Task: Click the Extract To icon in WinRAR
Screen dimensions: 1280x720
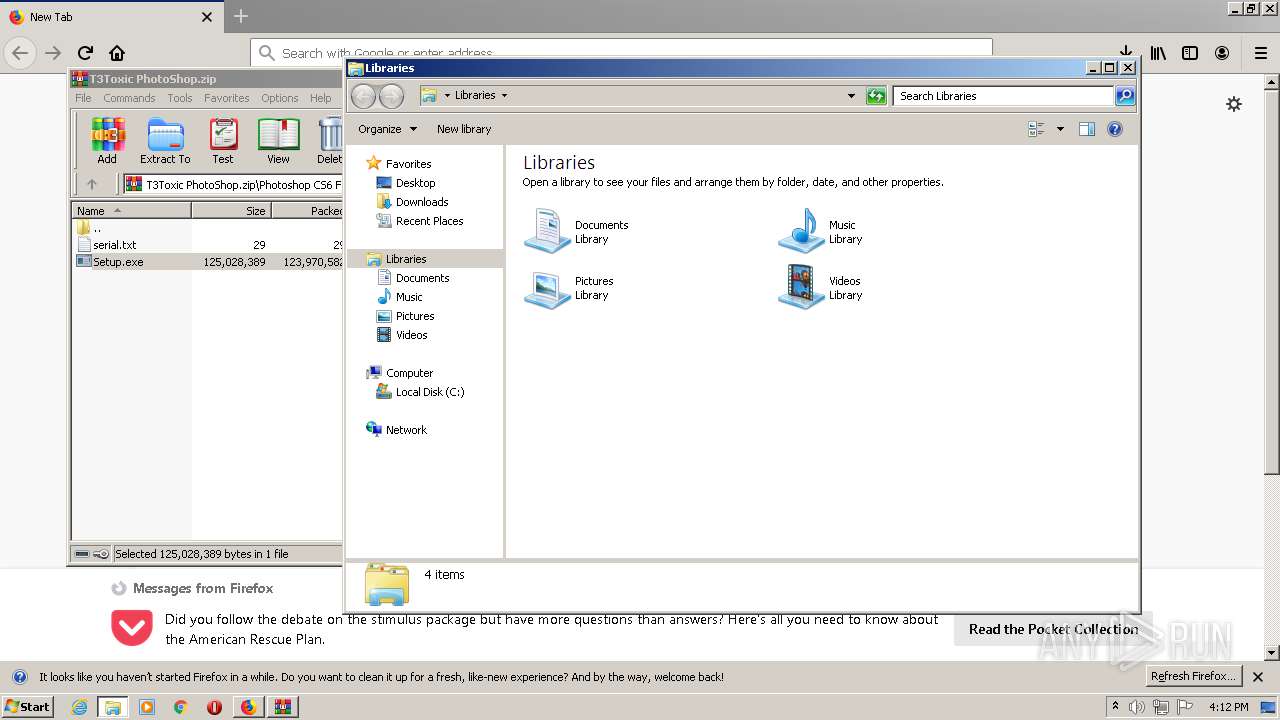Action: [165, 140]
